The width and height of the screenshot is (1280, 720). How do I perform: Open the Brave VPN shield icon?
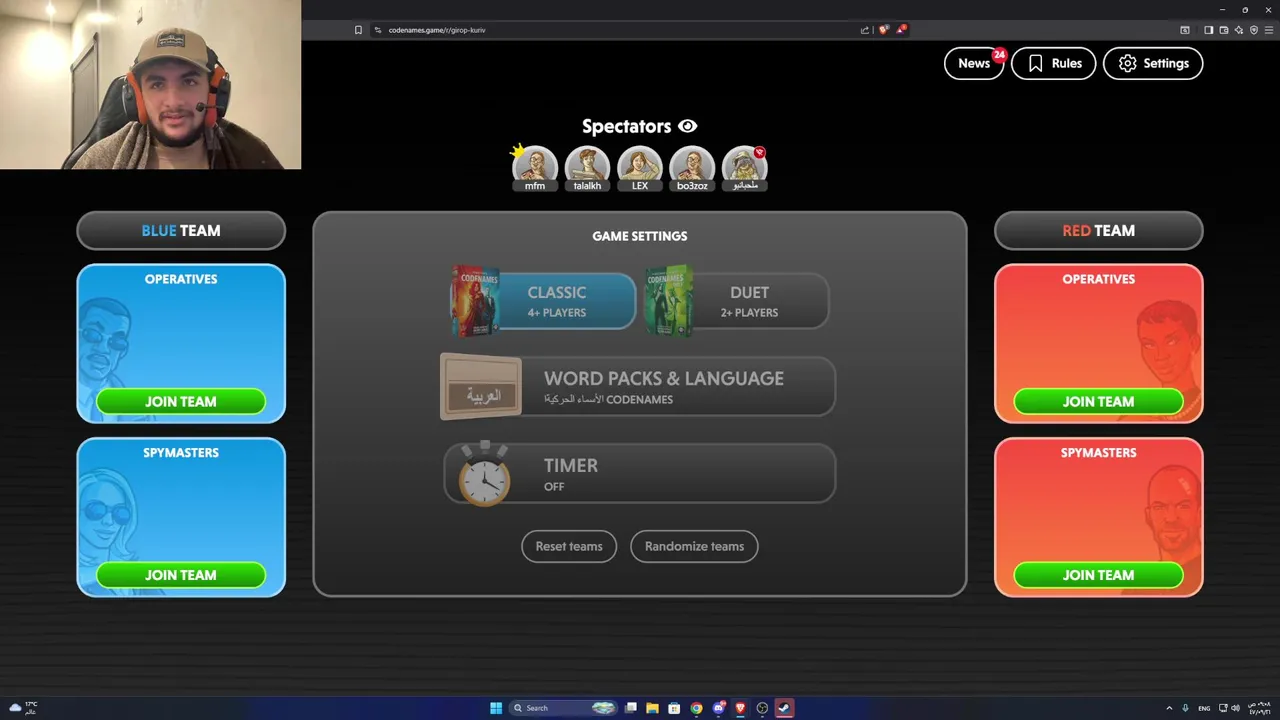tap(1253, 30)
